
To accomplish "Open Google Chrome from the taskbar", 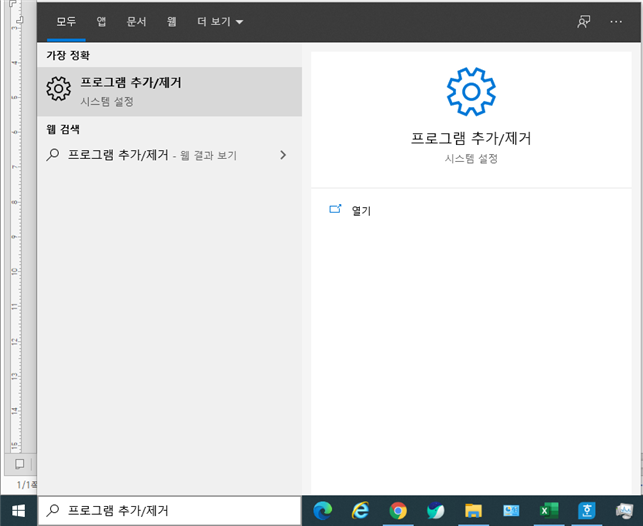I will click(398, 511).
